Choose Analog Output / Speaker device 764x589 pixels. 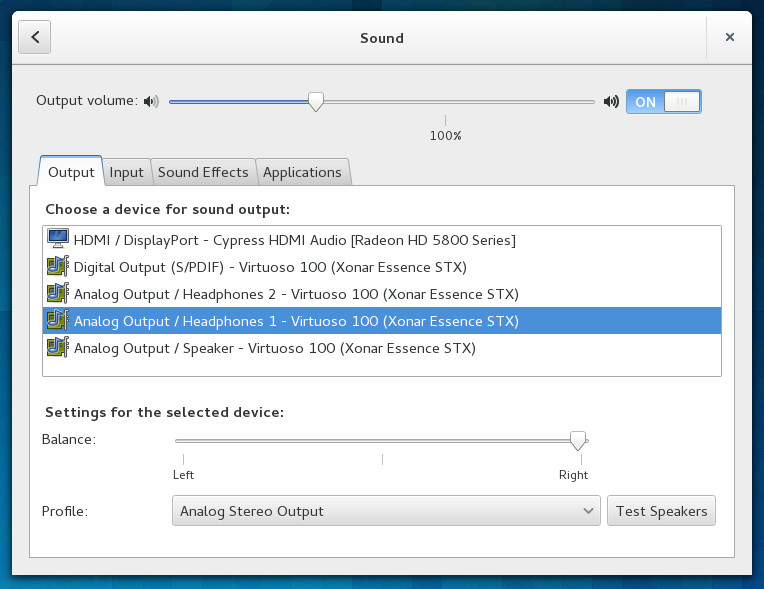click(x=275, y=348)
